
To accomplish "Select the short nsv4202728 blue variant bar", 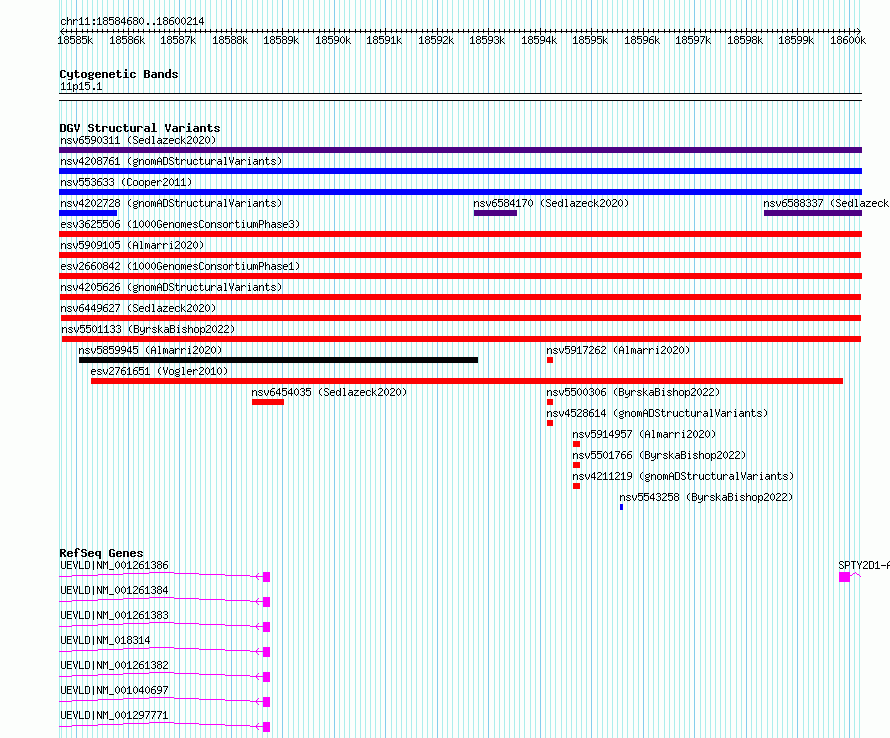I will pos(88,213).
